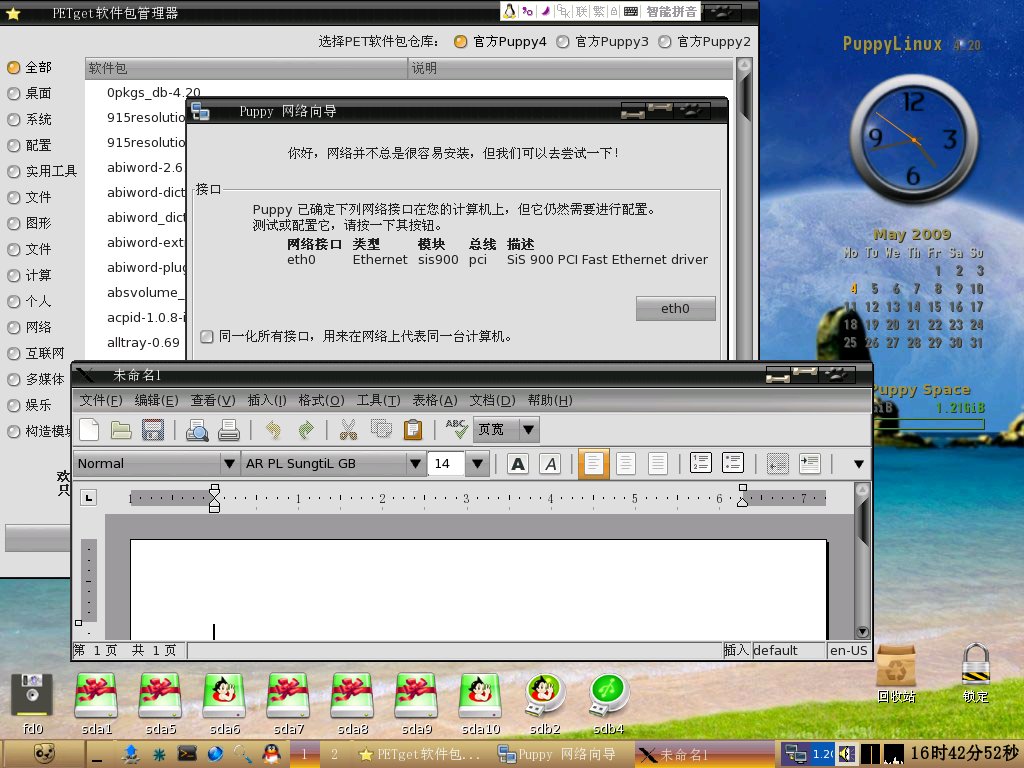The width and height of the screenshot is (1024, 768).
Task: Click the Print icon in AbiWord
Action: 229,430
